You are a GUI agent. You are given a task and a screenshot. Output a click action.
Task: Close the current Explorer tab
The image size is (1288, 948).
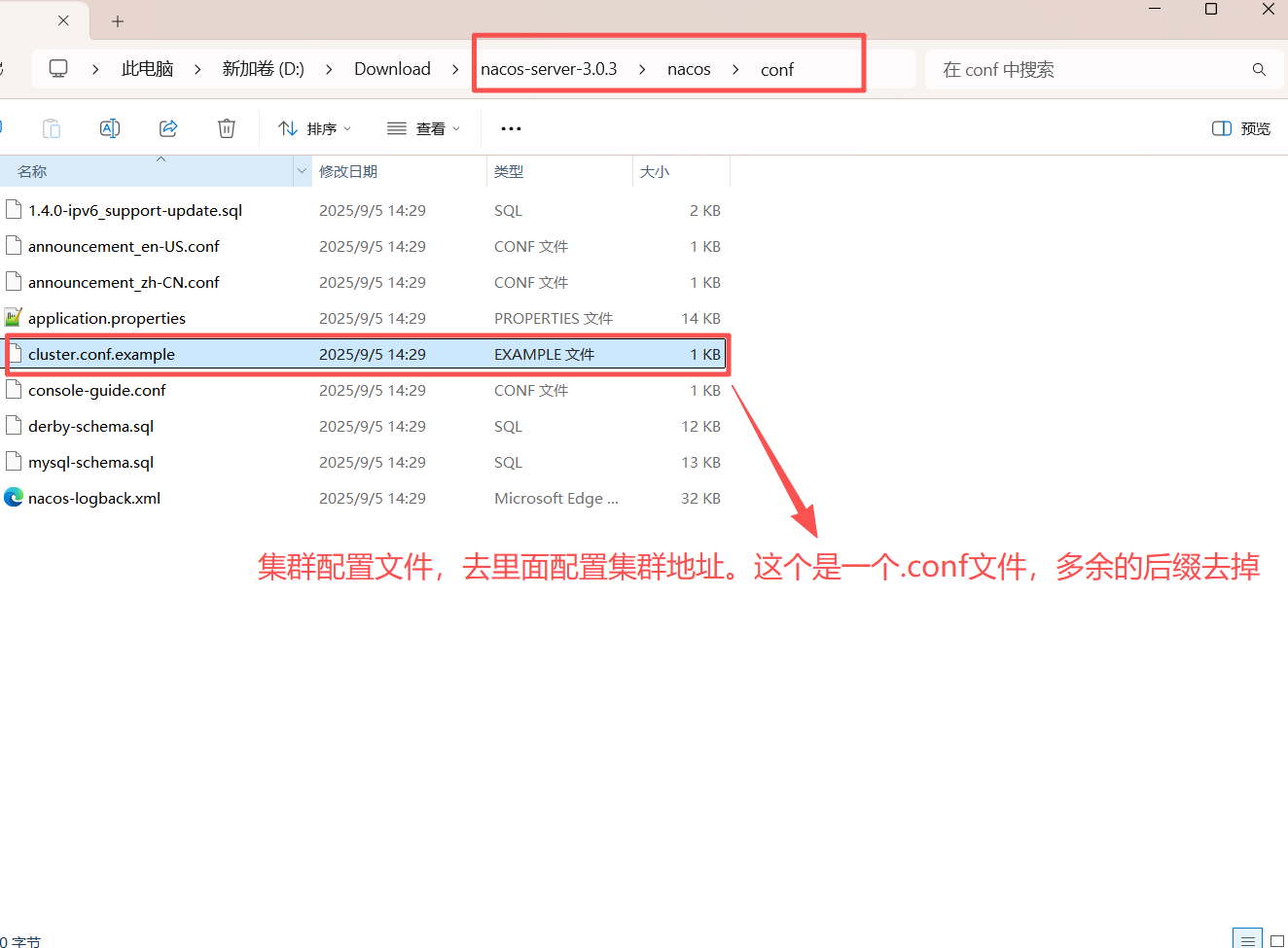click(x=63, y=20)
